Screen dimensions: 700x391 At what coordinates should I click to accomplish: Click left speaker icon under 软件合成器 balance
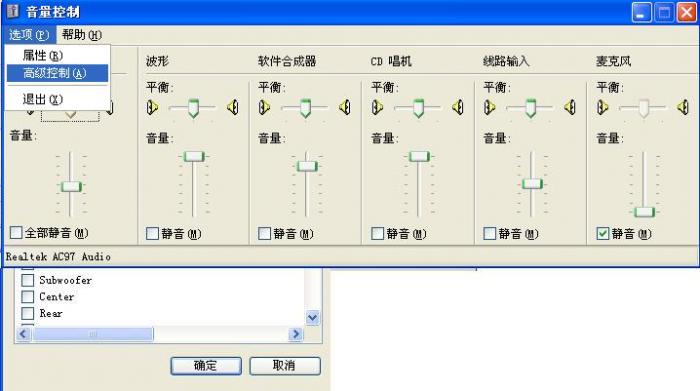point(265,107)
